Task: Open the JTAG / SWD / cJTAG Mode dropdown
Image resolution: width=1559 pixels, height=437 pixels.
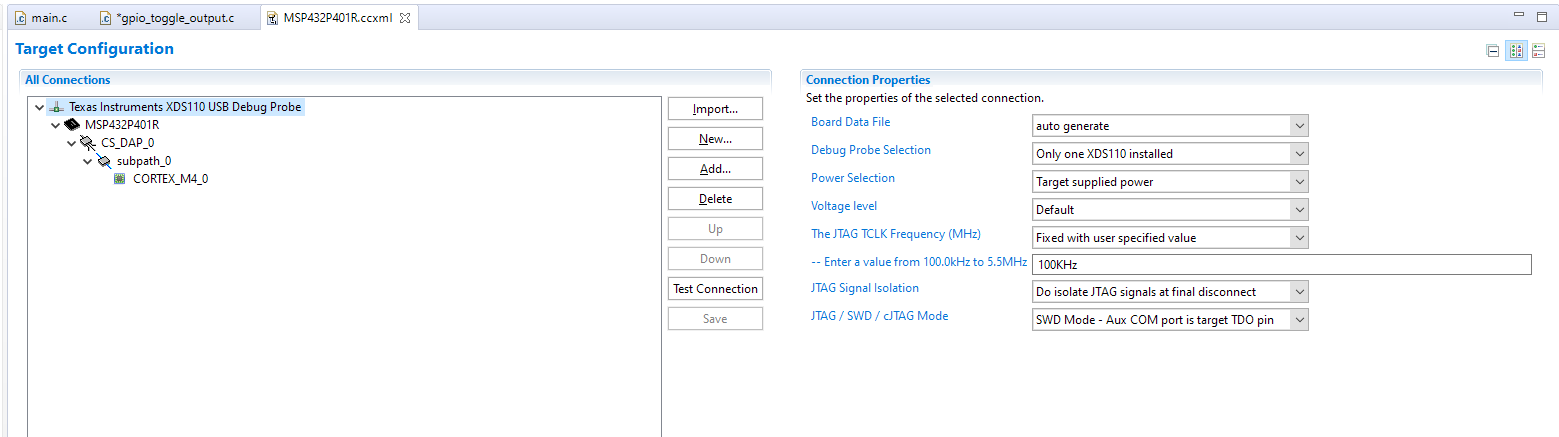Action: click(1170, 320)
